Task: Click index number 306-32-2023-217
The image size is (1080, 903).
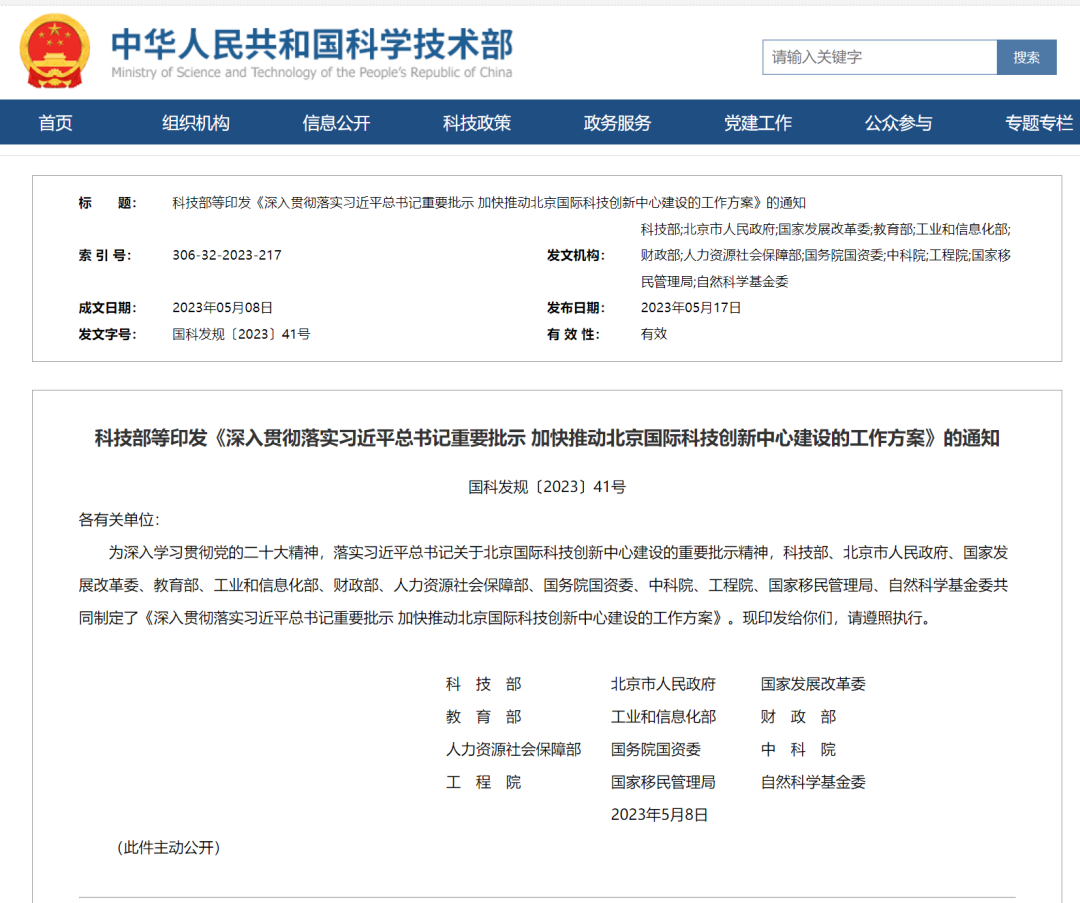Action: (227, 255)
